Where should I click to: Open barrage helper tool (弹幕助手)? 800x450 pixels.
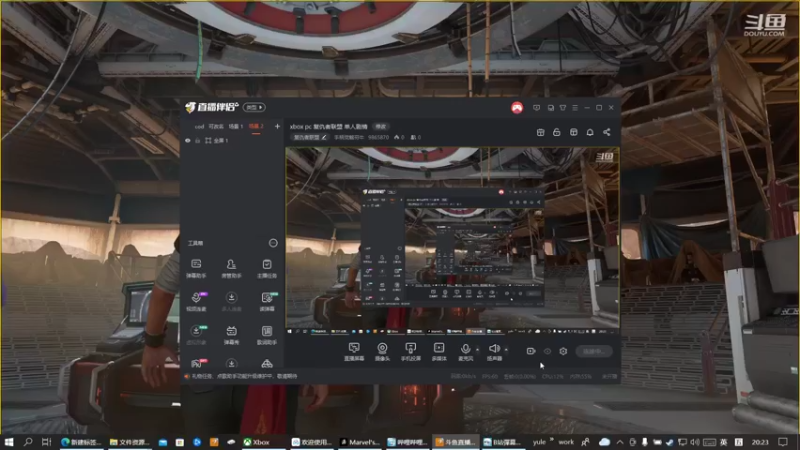pyautogui.click(x=196, y=268)
